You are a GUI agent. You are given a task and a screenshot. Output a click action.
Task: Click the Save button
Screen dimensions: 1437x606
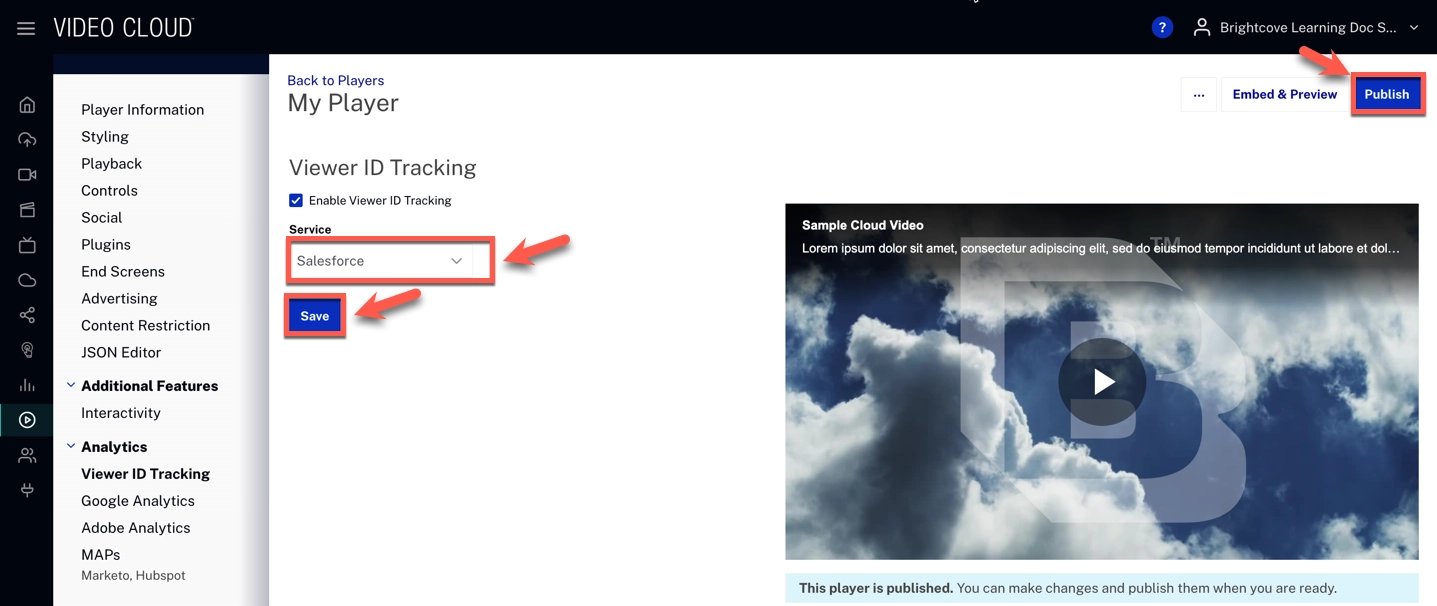[x=315, y=316]
